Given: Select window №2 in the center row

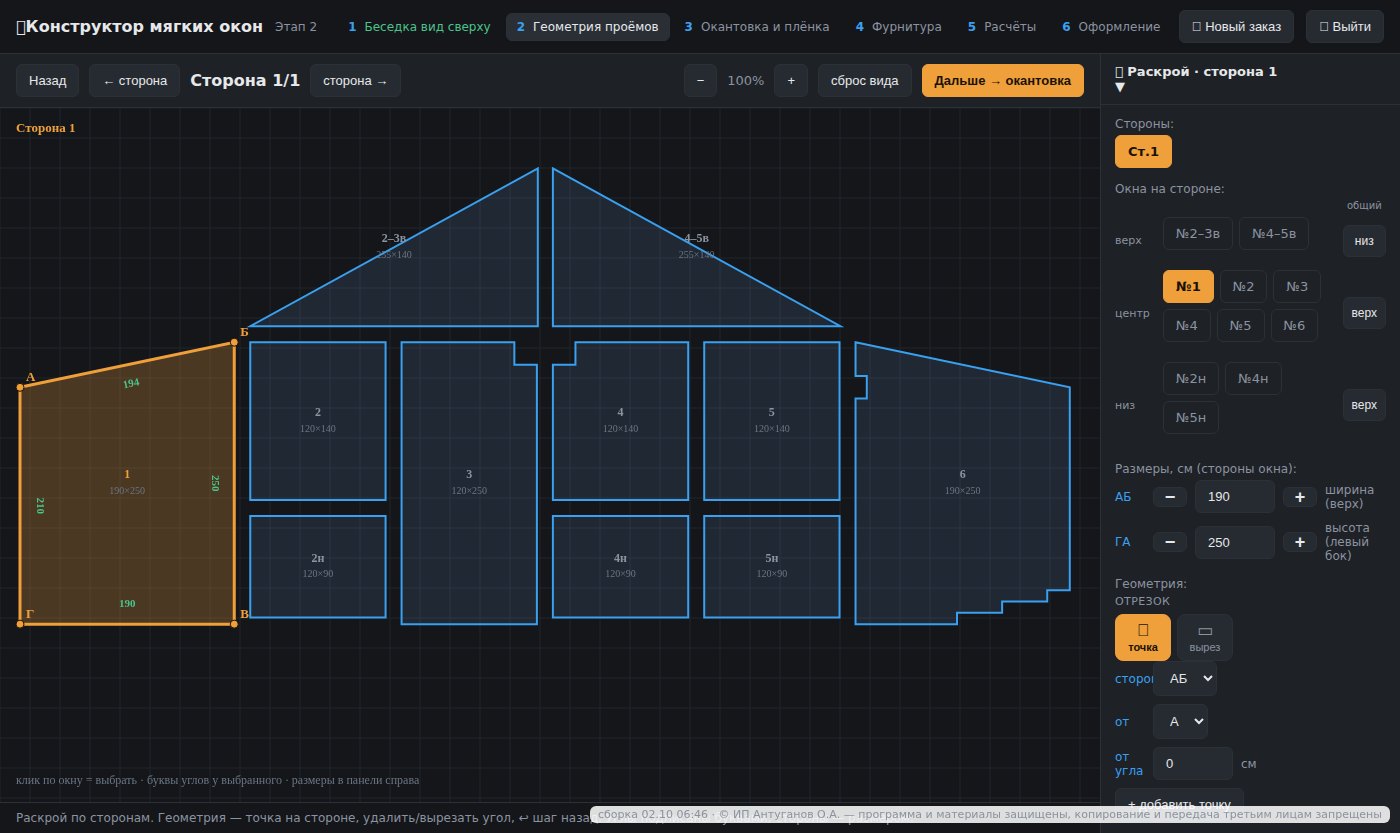Looking at the screenshot, I should [x=1243, y=286].
